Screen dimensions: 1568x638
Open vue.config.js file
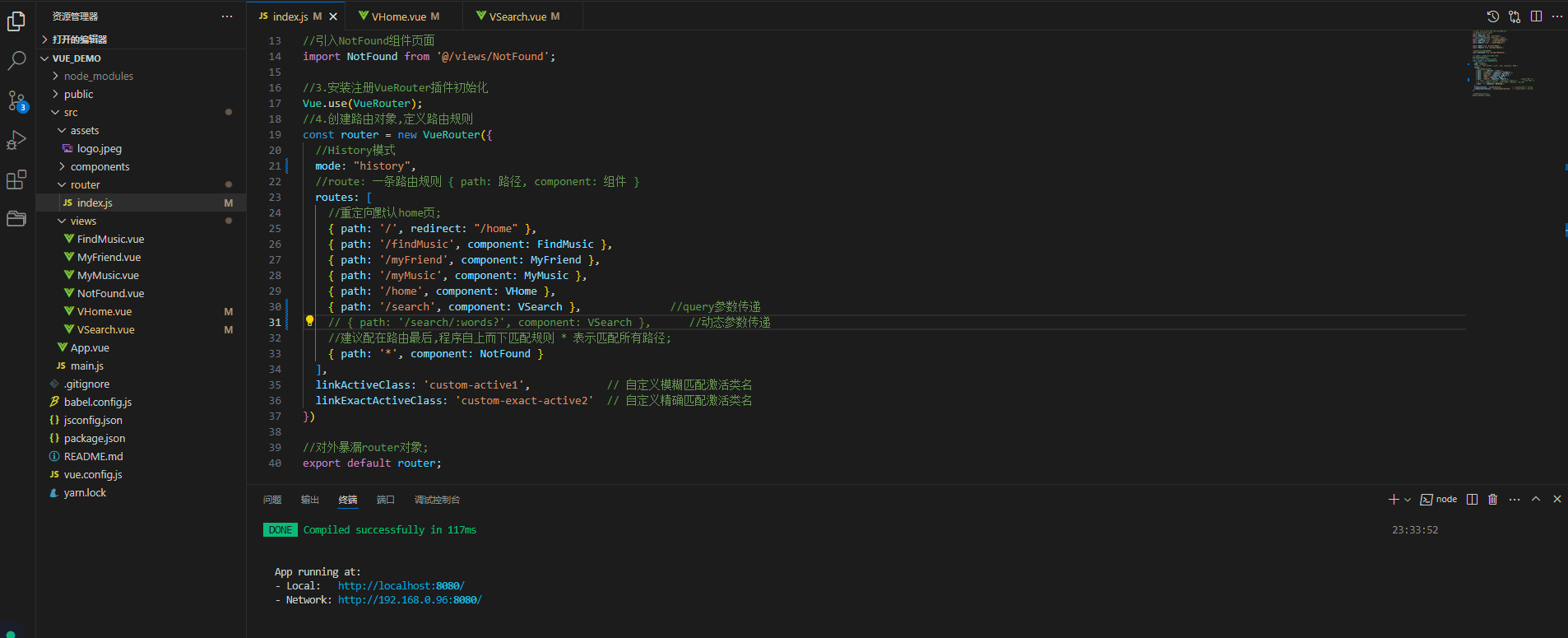coord(141,474)
